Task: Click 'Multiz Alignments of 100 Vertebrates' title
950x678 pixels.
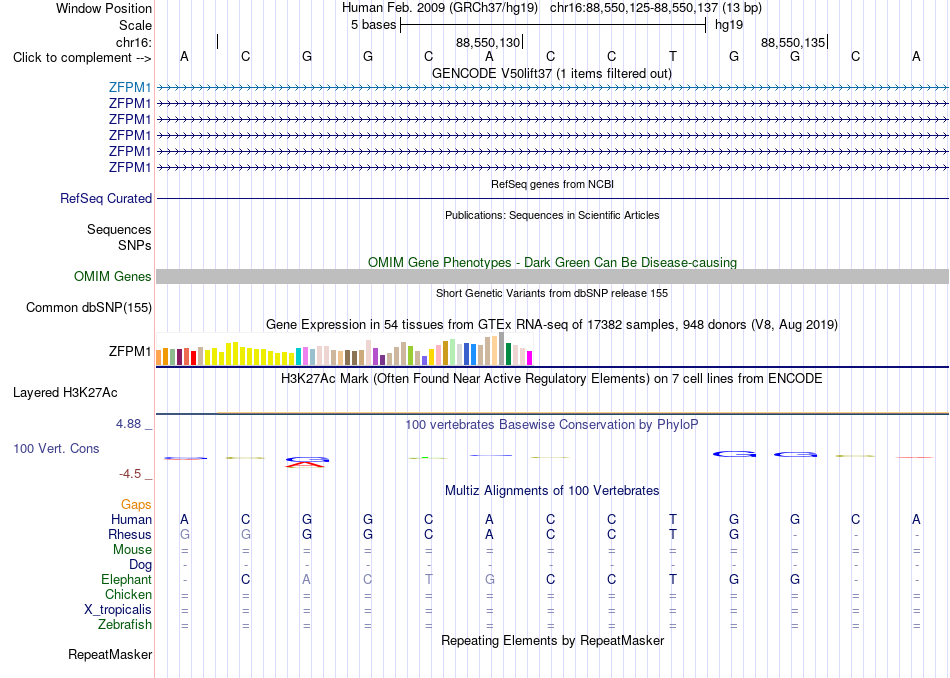Action: tap(552, 491)
